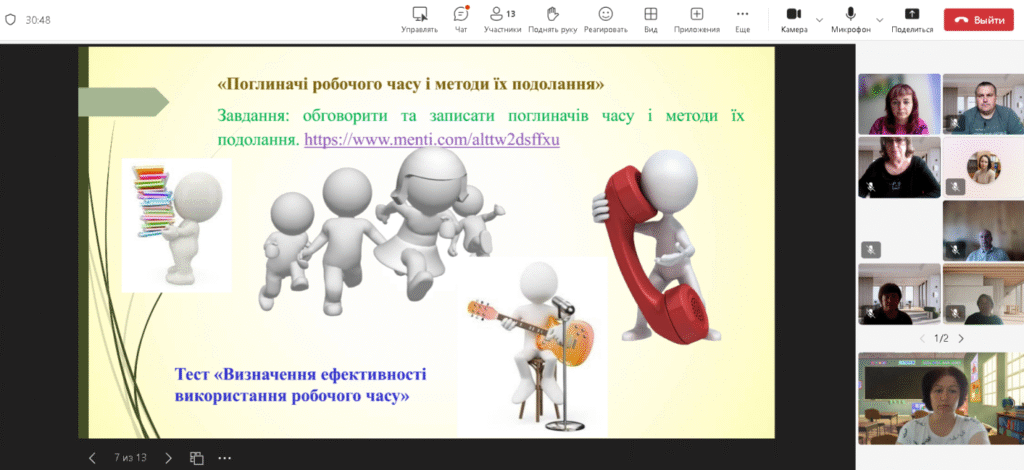Go to previous slide arrow

point(92,458)
